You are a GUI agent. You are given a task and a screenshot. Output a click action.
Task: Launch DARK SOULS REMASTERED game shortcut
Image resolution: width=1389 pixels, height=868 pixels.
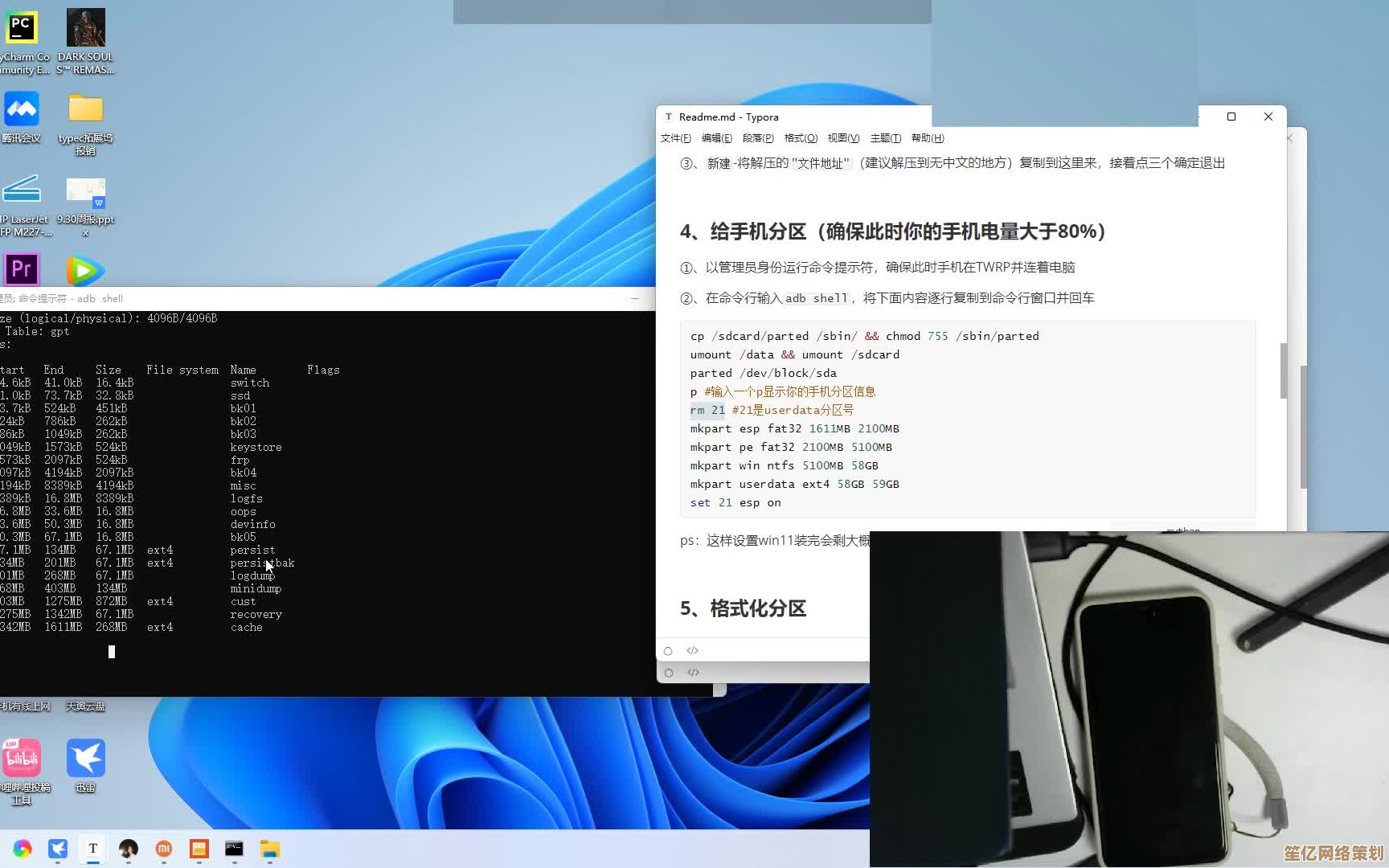[85, 27]
